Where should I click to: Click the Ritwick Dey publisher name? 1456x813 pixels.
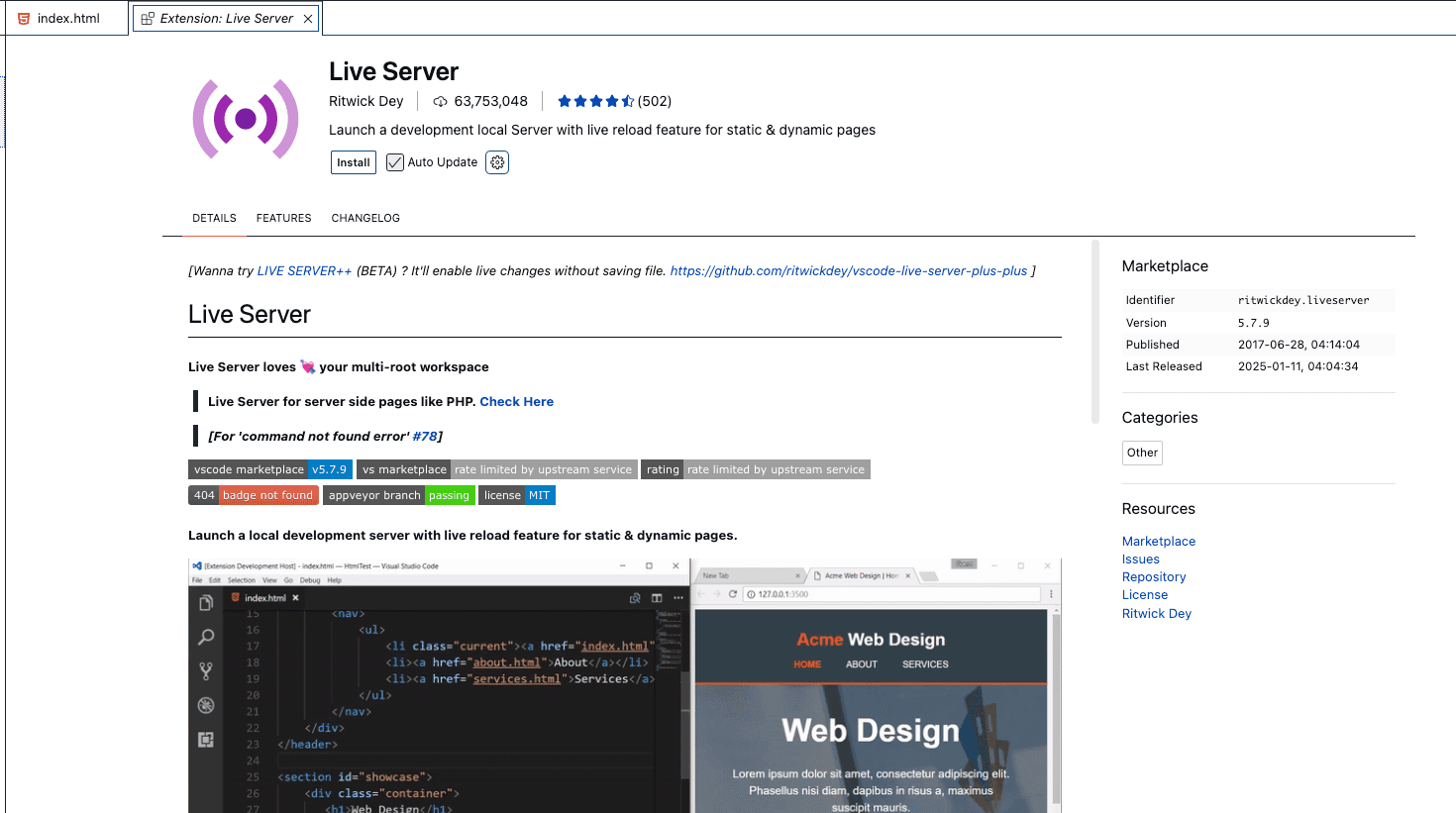click(x=365, y=101)
